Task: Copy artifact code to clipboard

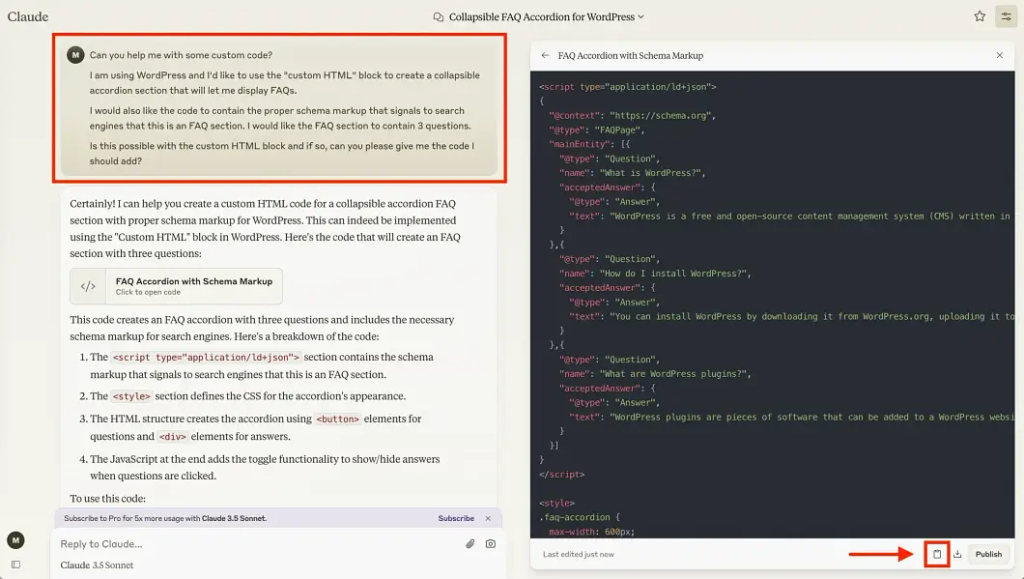Action: pos(937,554)
